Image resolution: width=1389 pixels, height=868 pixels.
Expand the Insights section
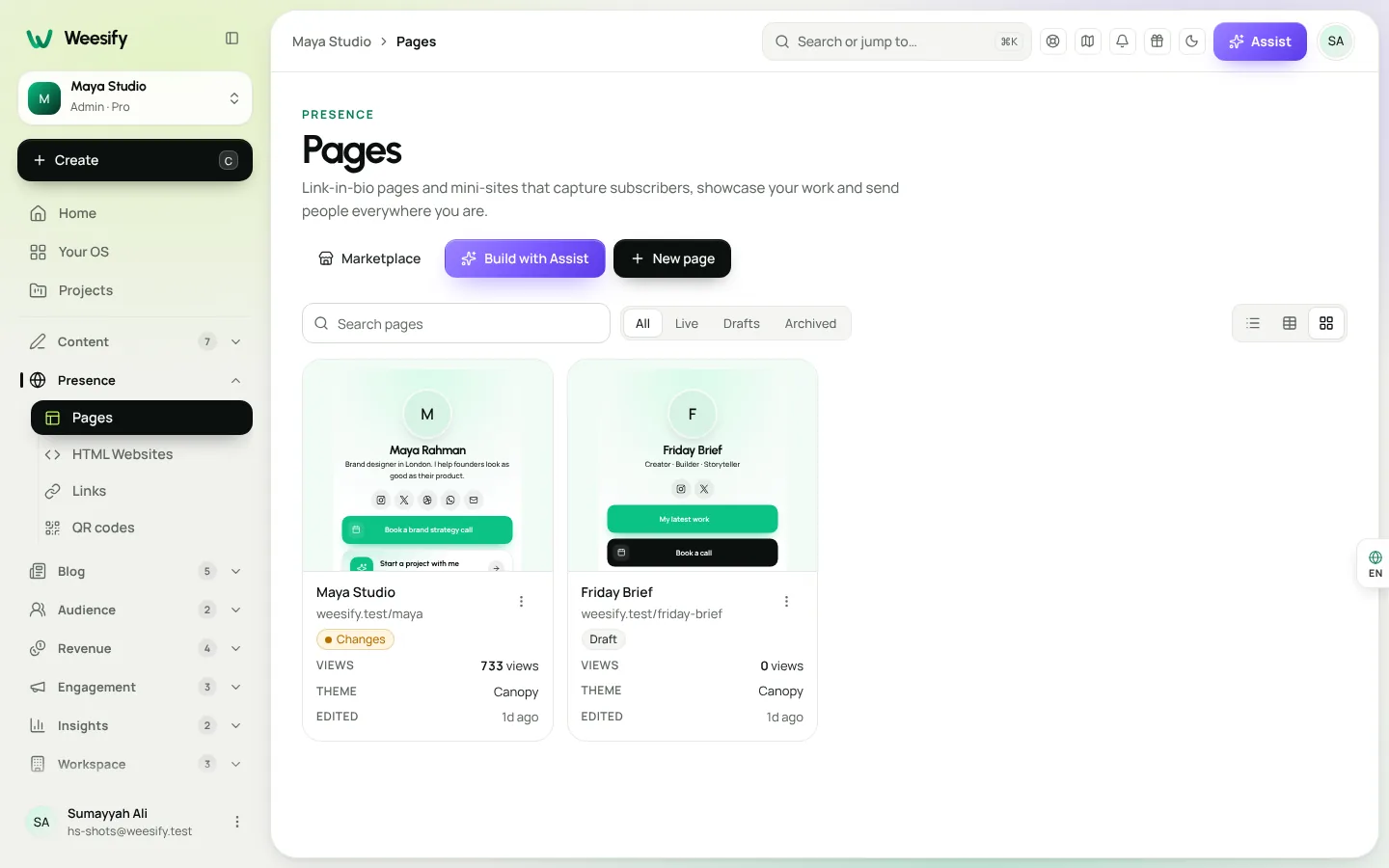pyautogui.click(x=135, y=725)
